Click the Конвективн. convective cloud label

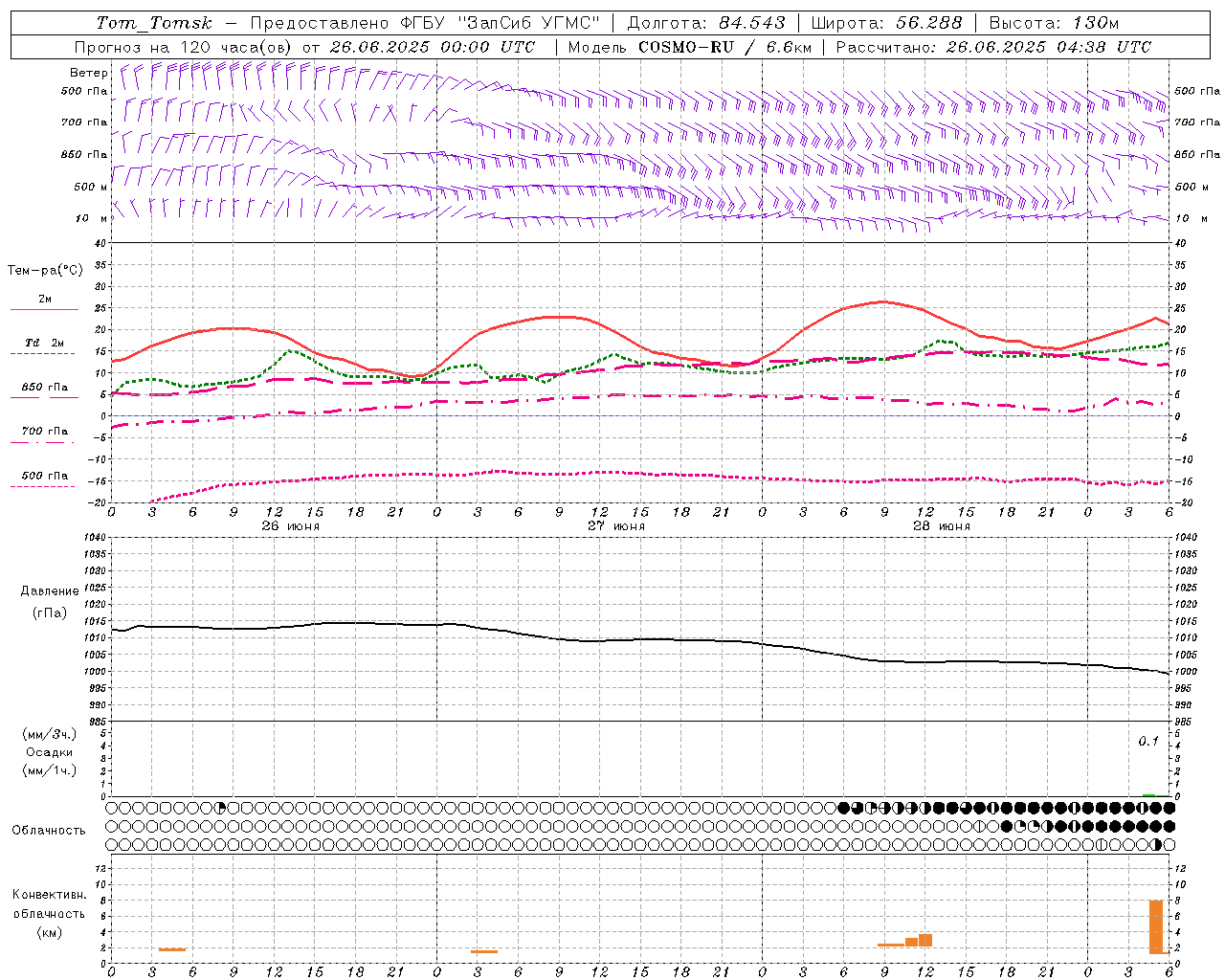(50, 895)
